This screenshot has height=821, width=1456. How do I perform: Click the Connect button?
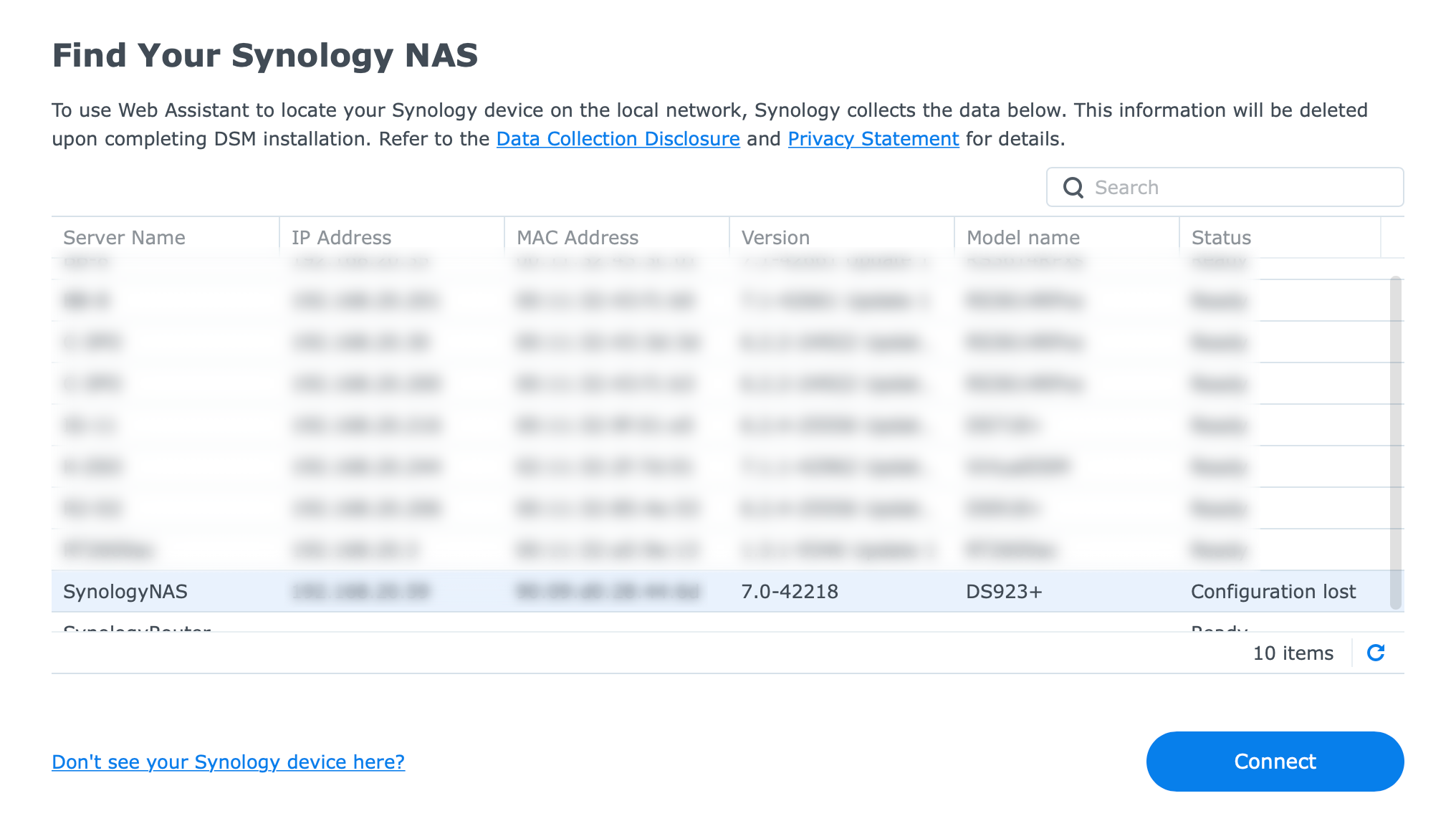tap(1275, 762)
